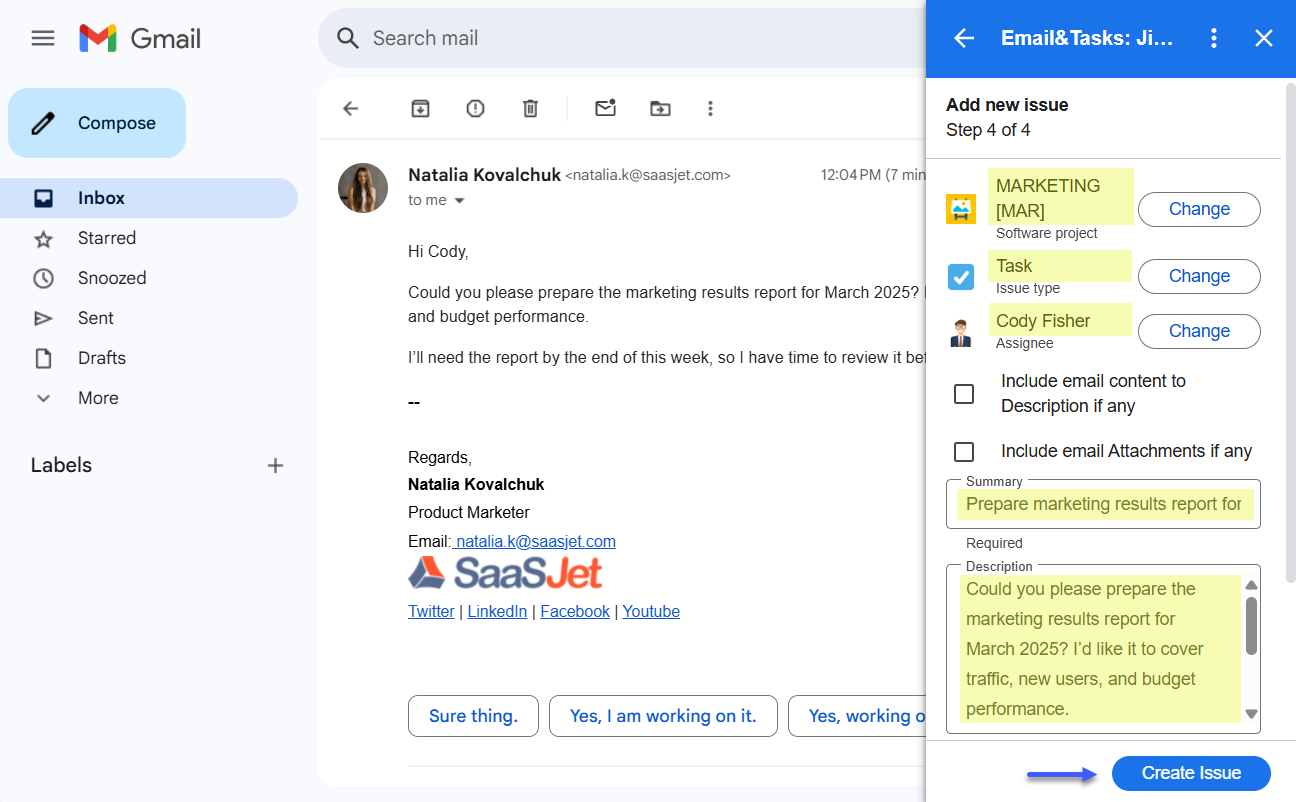Change the MARKETING project selection
Viewport: 1296px width, 802px height.
coord(1199,209)
